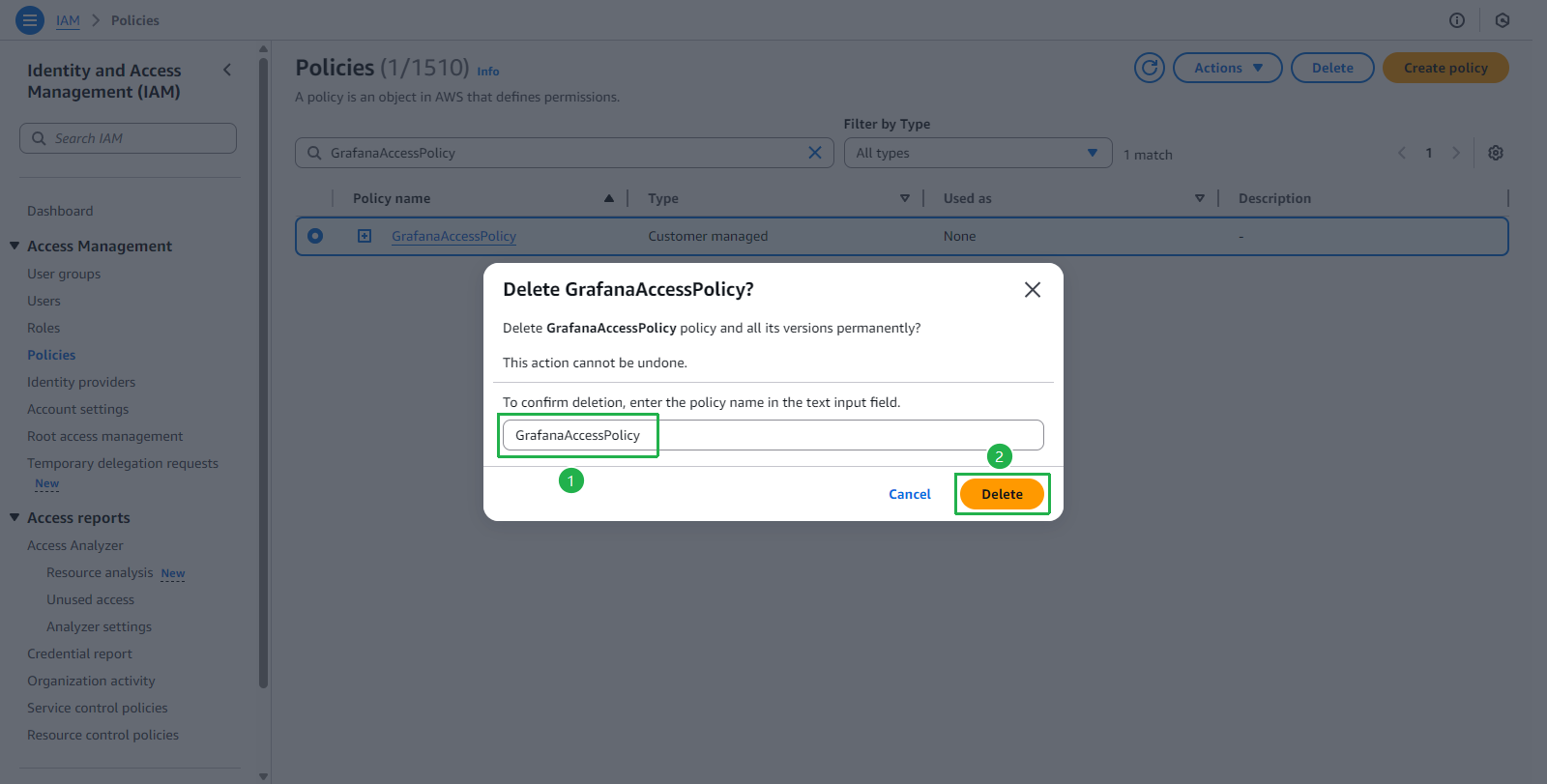This screenshot has height=784, width=1547.
Task: Open the Filter by Type dropdown
Action: [x=978, y=153]
